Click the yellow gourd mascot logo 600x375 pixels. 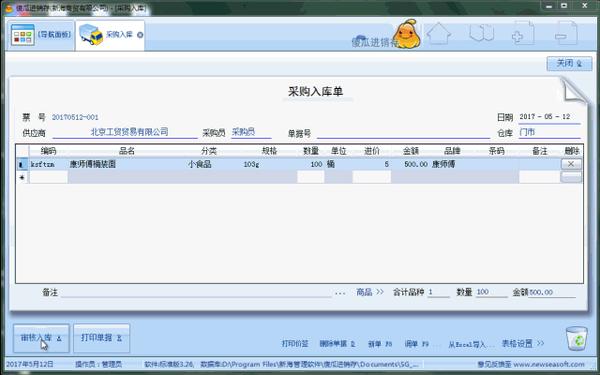407,34
